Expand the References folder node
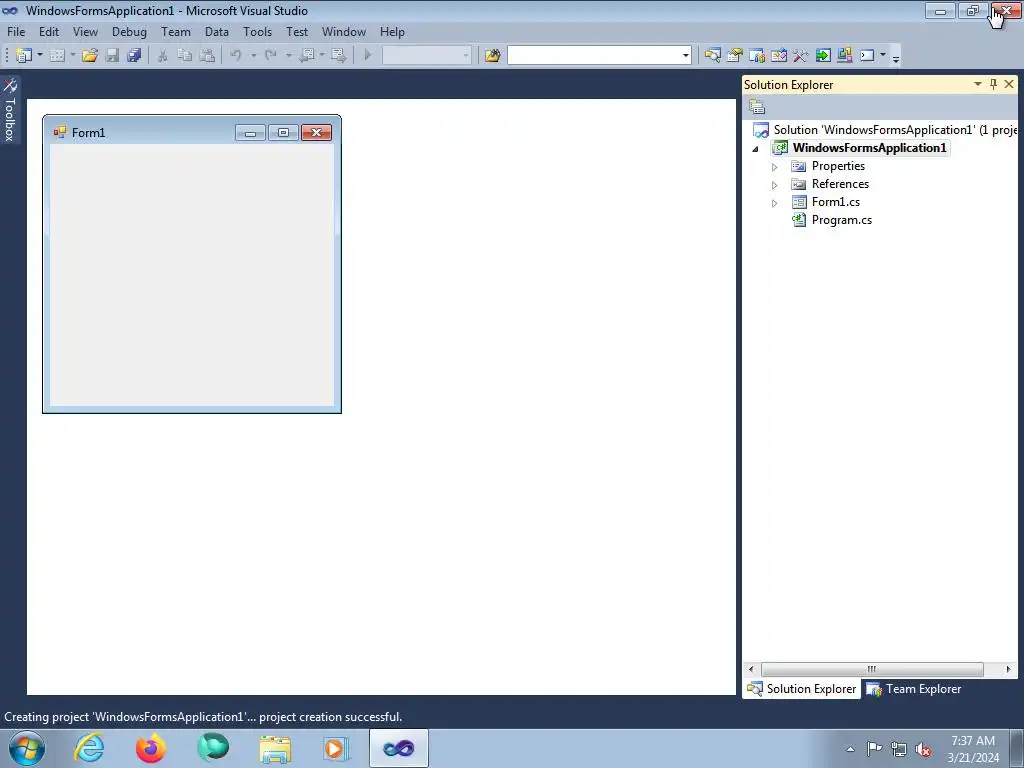This screenshot has width=1024, height=768. [775, 185]
